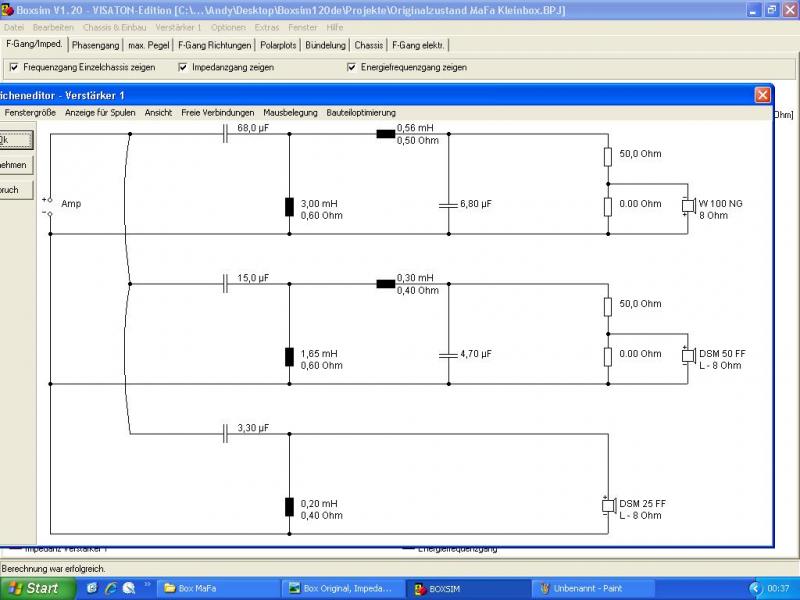Image resolution: width=800 pixels, height=600 pixels.
Task: Select the DSM 50 FF midrange speaker symbol
Action: 688,357
